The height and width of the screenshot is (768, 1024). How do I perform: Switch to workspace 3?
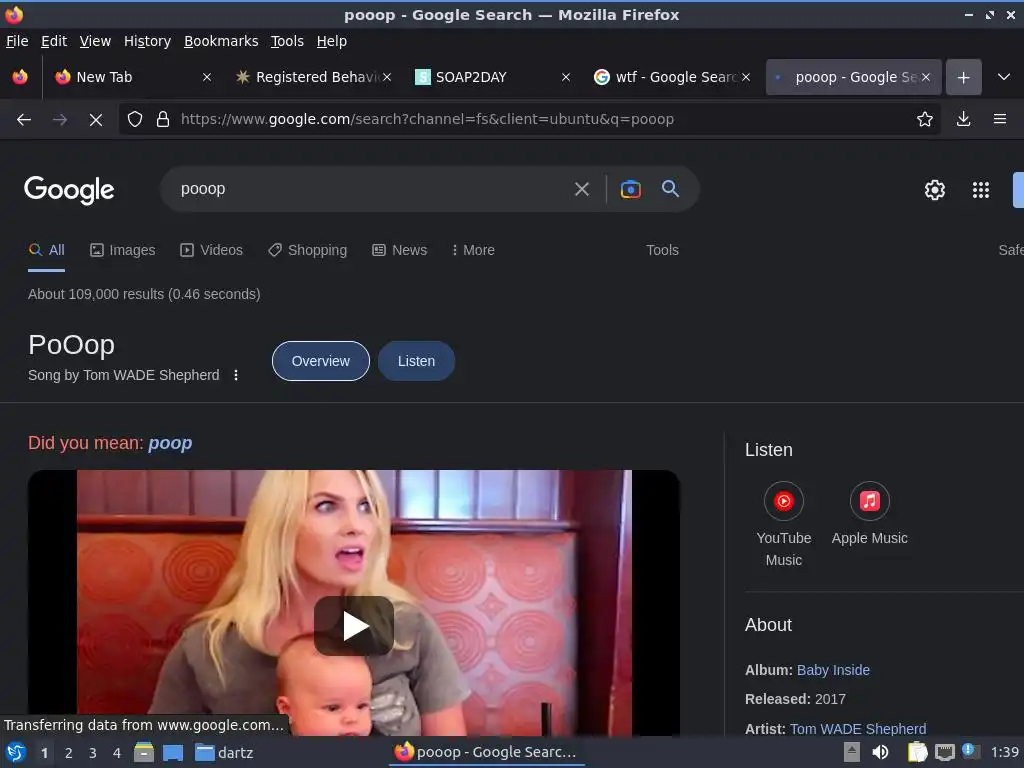point(93,753)
